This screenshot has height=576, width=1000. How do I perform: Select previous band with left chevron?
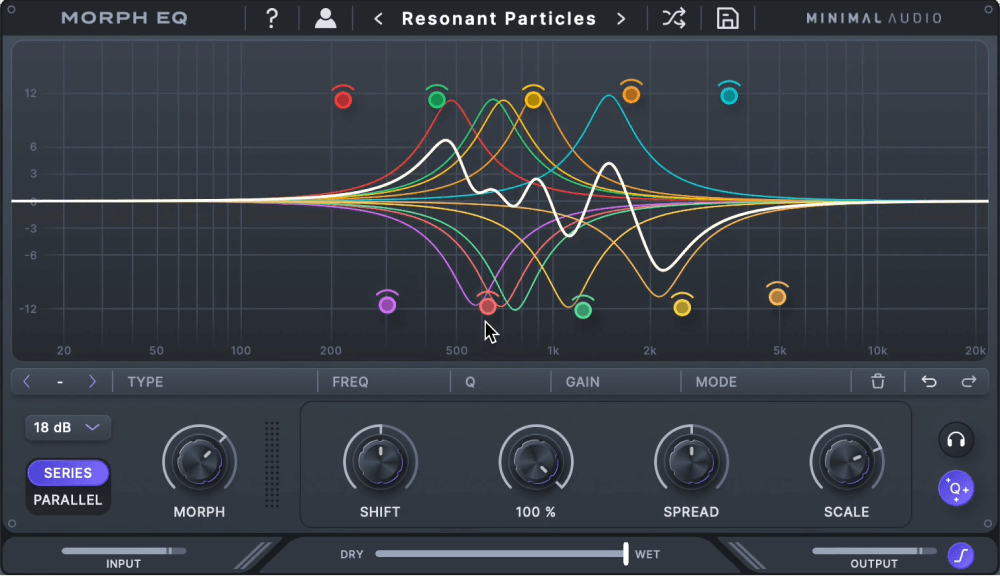(x=27, y=381)
